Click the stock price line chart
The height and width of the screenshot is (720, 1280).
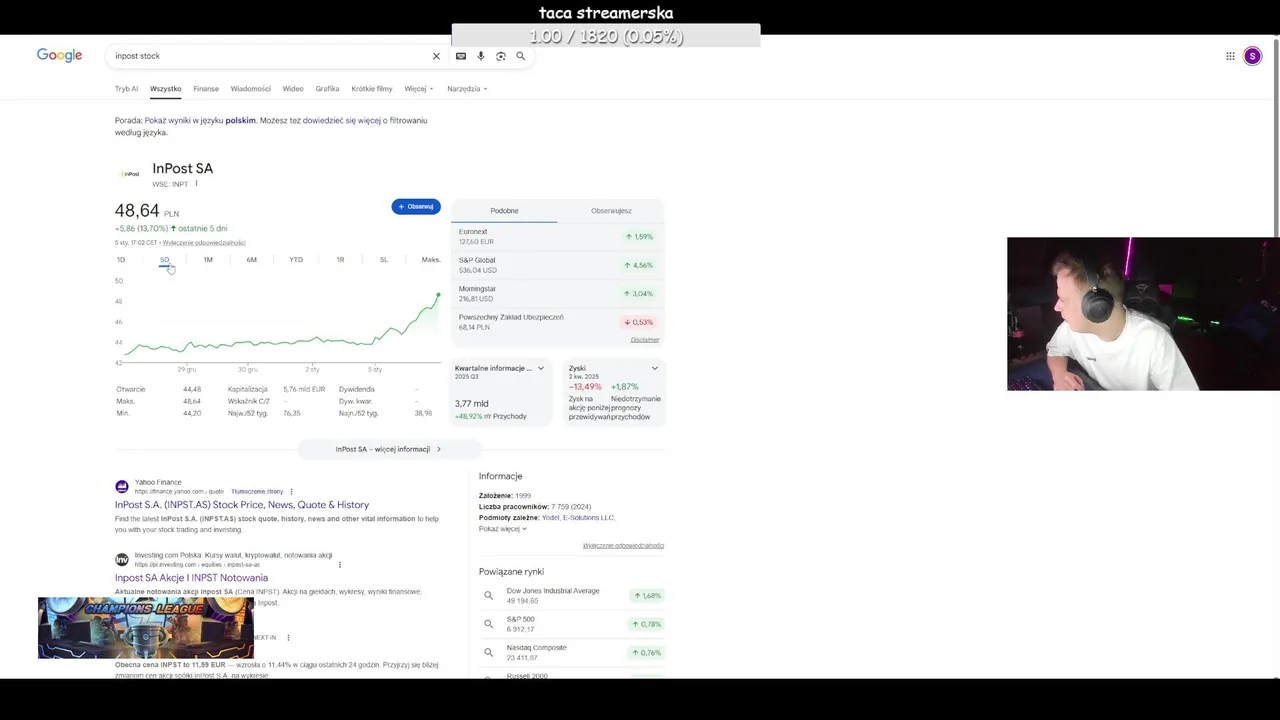280,322
